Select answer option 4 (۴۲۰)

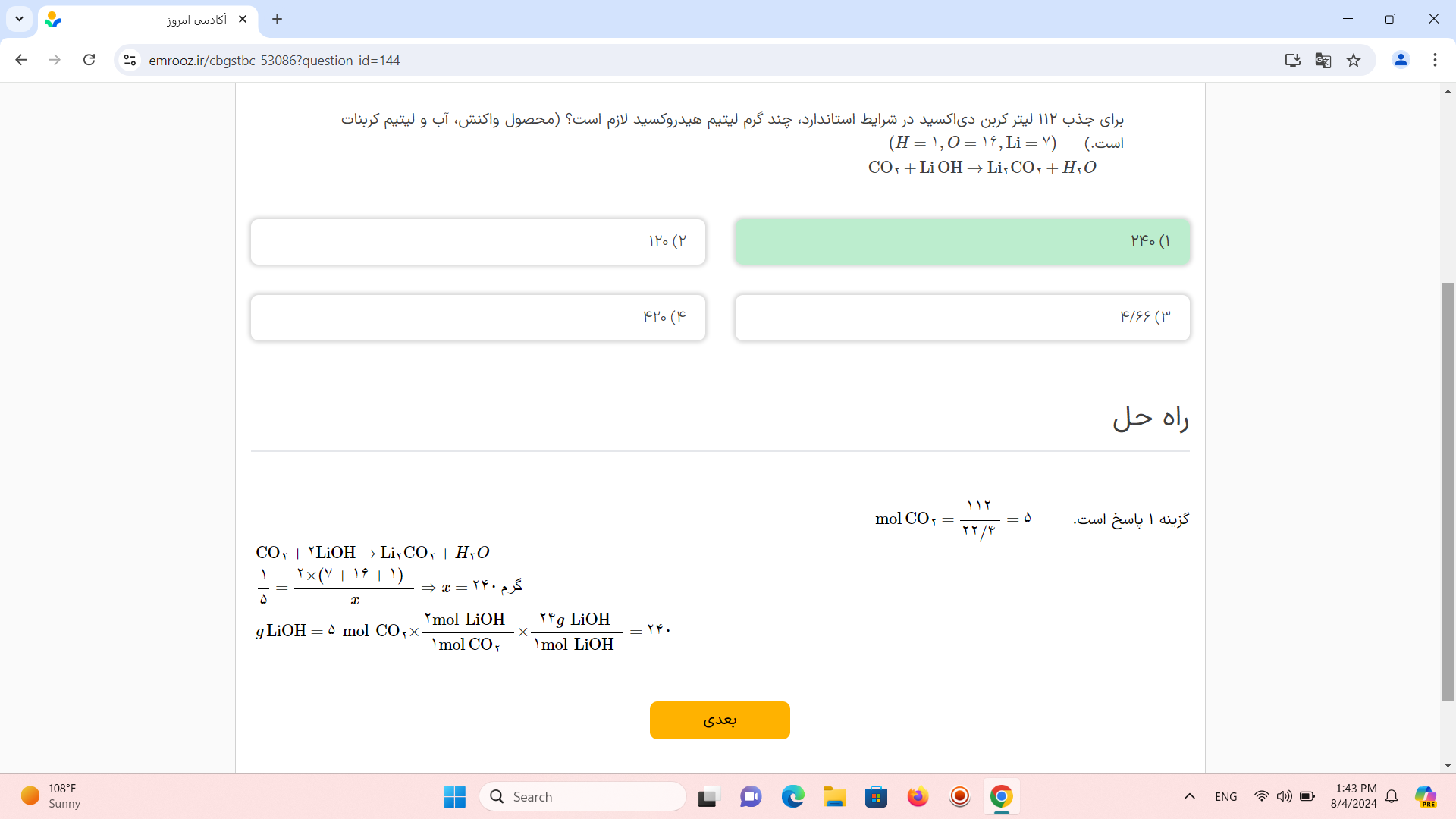click(x=478, y=317)
